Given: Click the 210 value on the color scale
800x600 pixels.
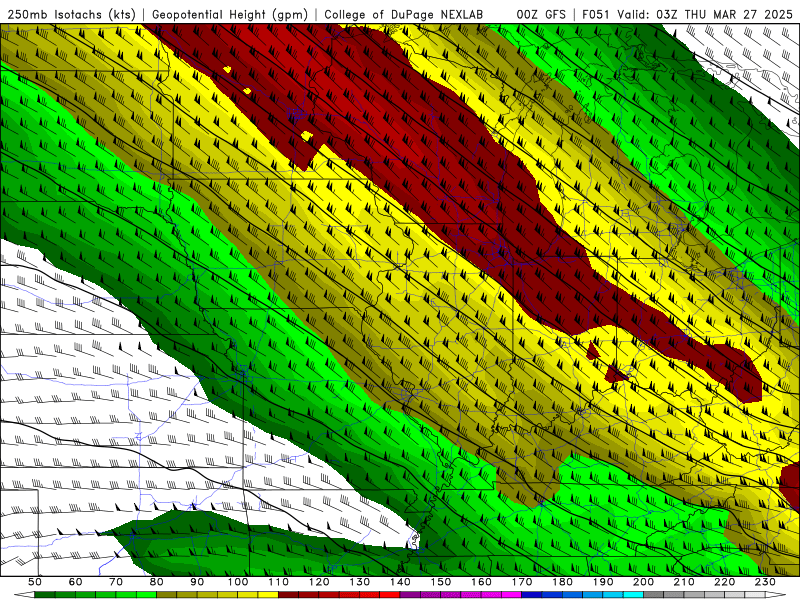Looking at the screenshot, I should point(684,582).
